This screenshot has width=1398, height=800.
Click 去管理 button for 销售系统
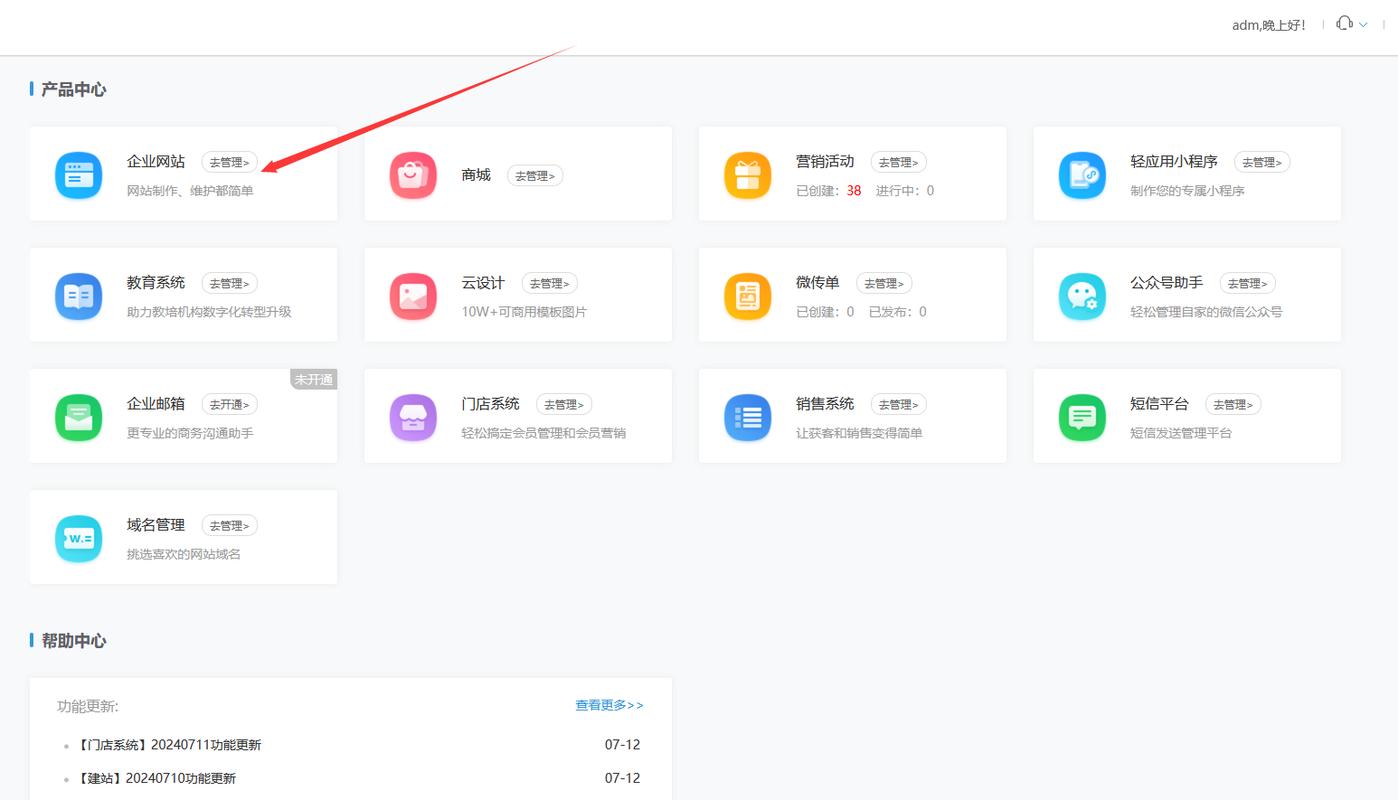(898, 404)
